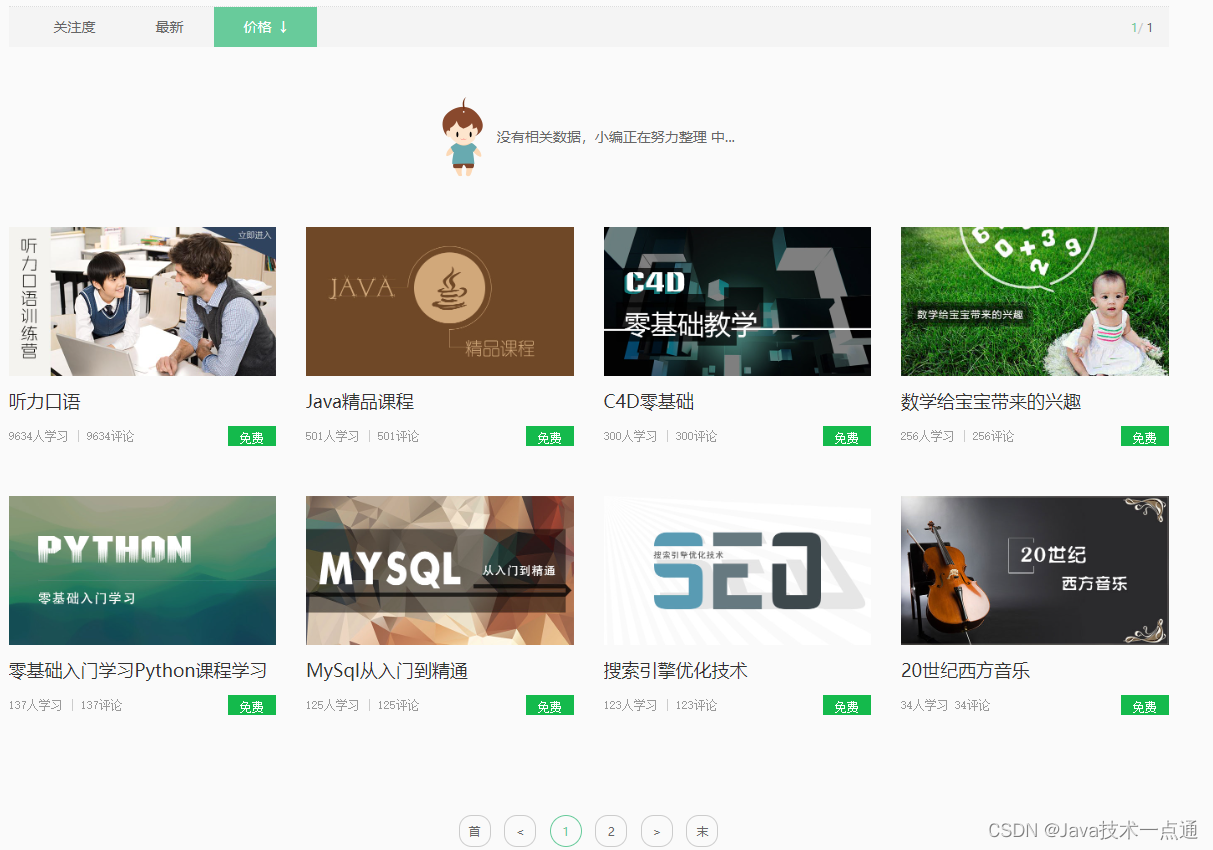This screenshot has height=850, width=1213.
Task: Open page 2 of course list
Action: tap(611, 831)
